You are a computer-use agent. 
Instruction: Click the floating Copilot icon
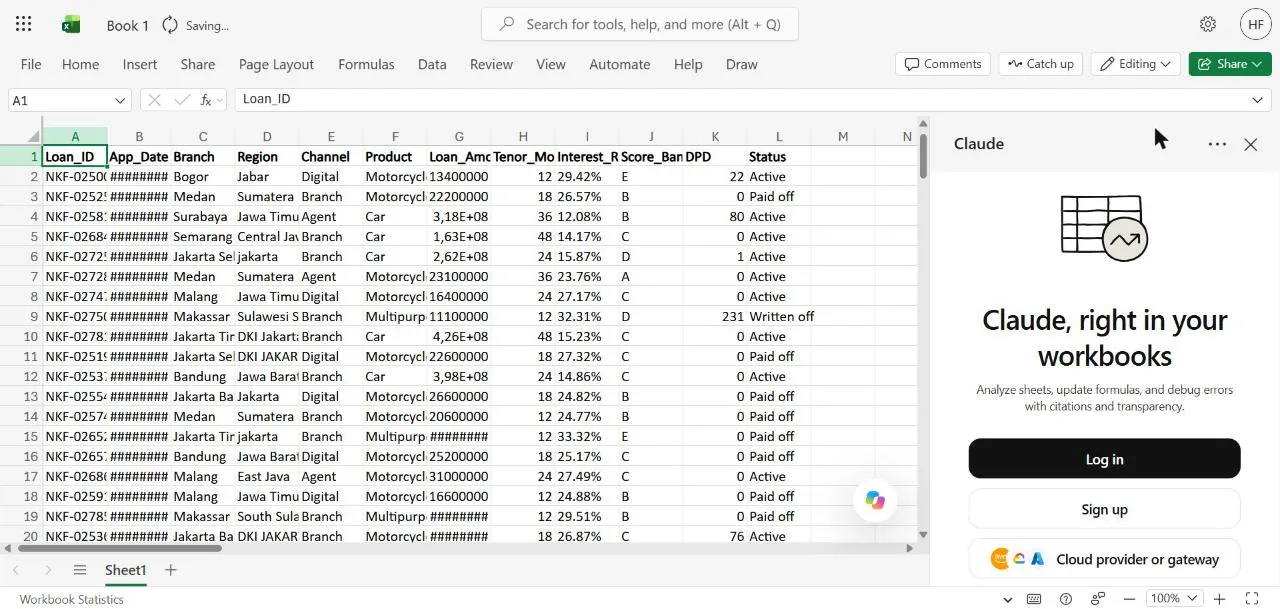coord(876,500)
